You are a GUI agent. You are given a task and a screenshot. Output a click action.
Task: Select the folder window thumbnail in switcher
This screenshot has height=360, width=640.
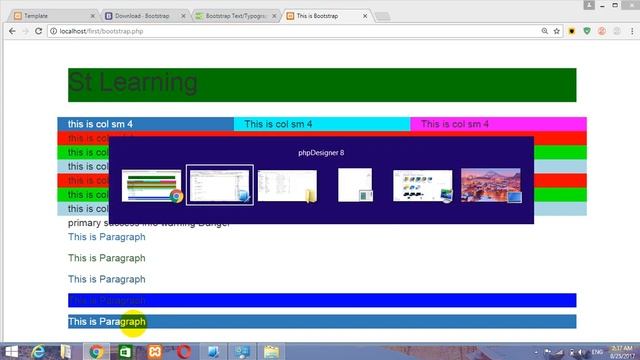287,186
